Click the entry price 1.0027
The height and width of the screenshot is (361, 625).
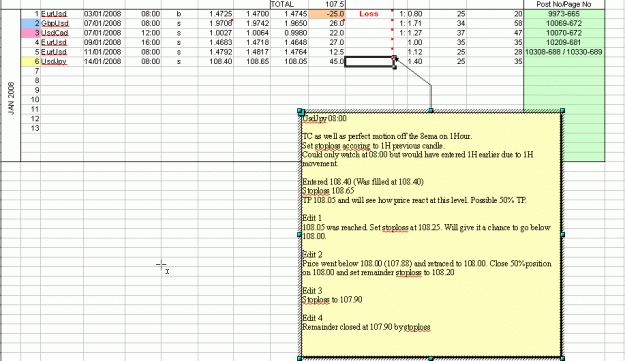(x=216, y=33)
